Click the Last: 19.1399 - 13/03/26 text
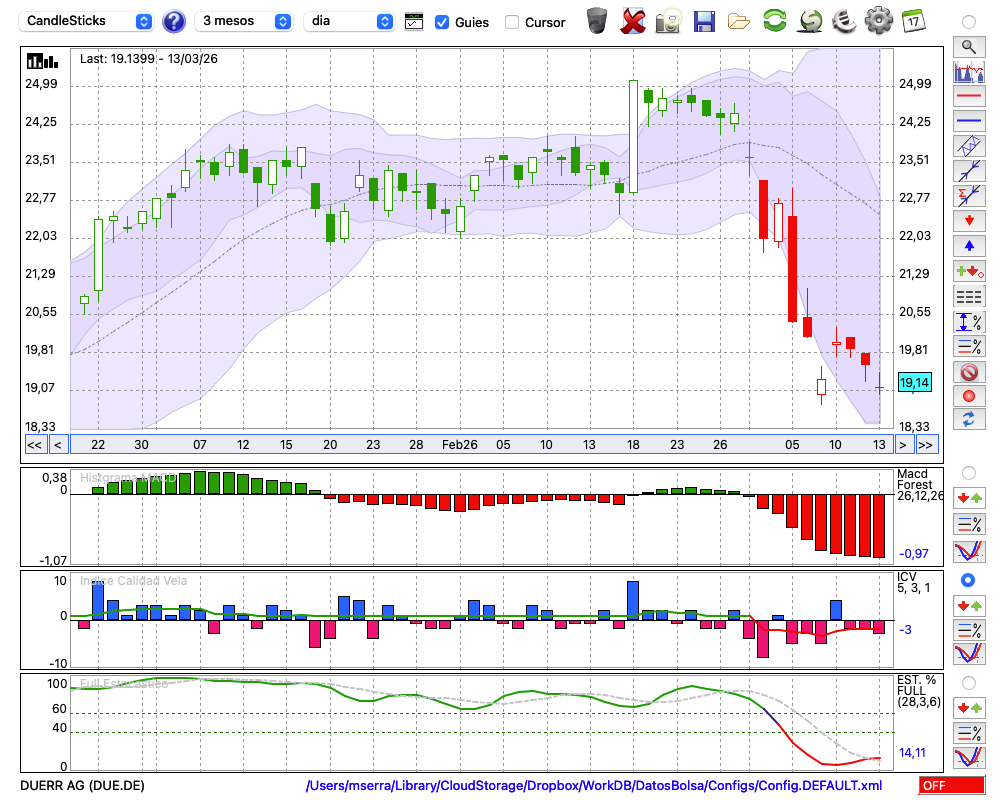This screenshot has height=800, width=1000. pyautogui.click(x=149, y=59)
